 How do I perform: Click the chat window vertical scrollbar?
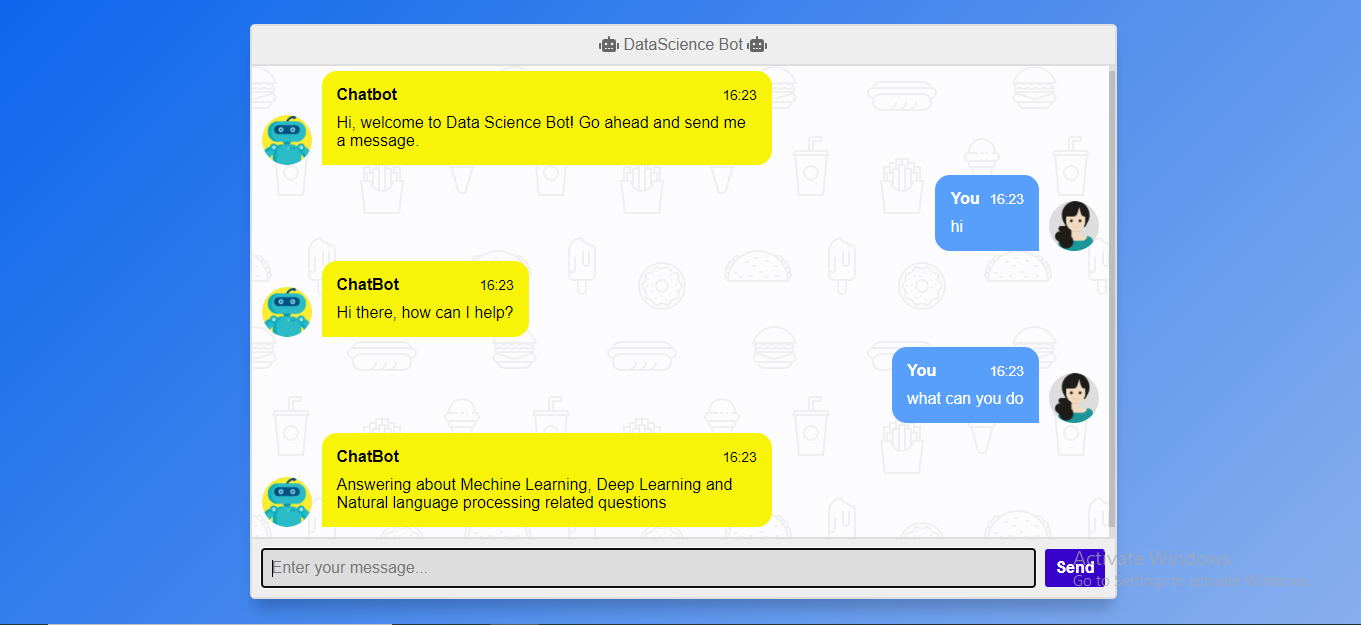pos(1112,300)
